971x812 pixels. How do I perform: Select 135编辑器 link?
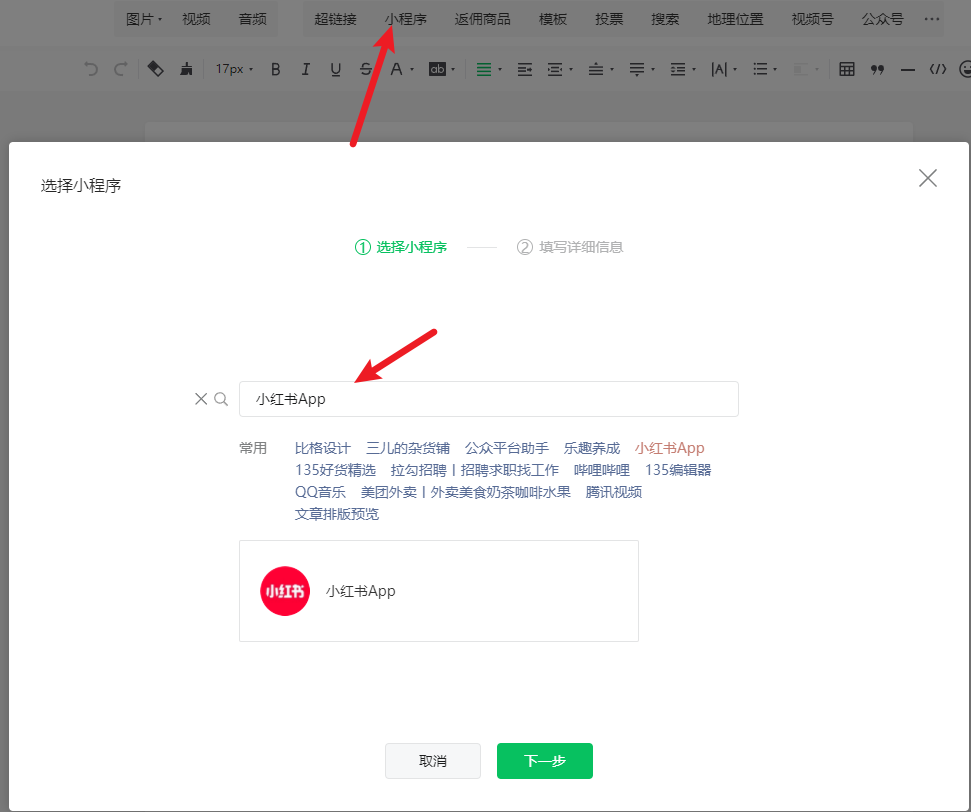pos(678,470)
